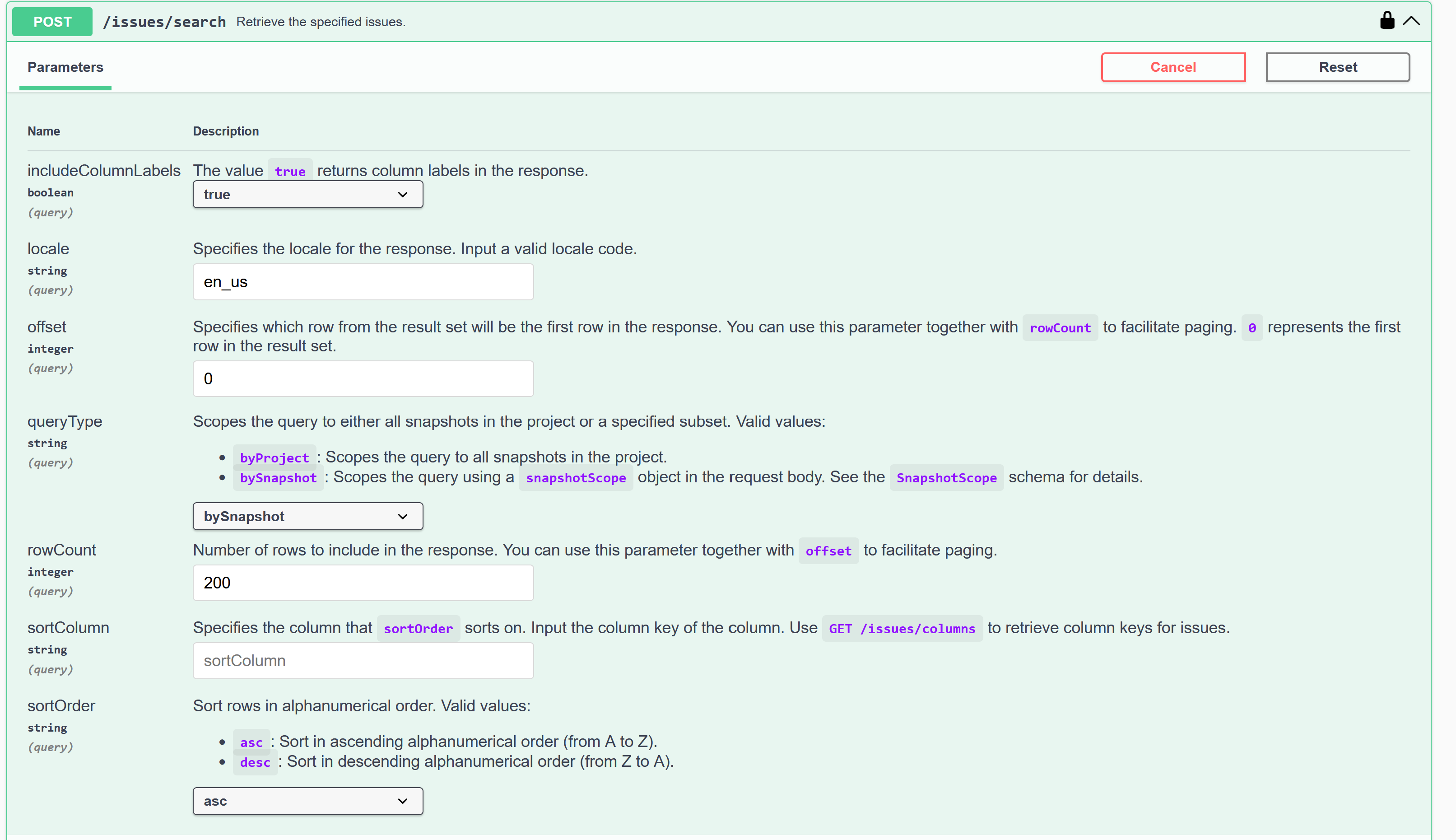This screenshot has height=840, width=1456.
Task: Click the 'sortOrder' parameter name
Action: pos(61,706)
